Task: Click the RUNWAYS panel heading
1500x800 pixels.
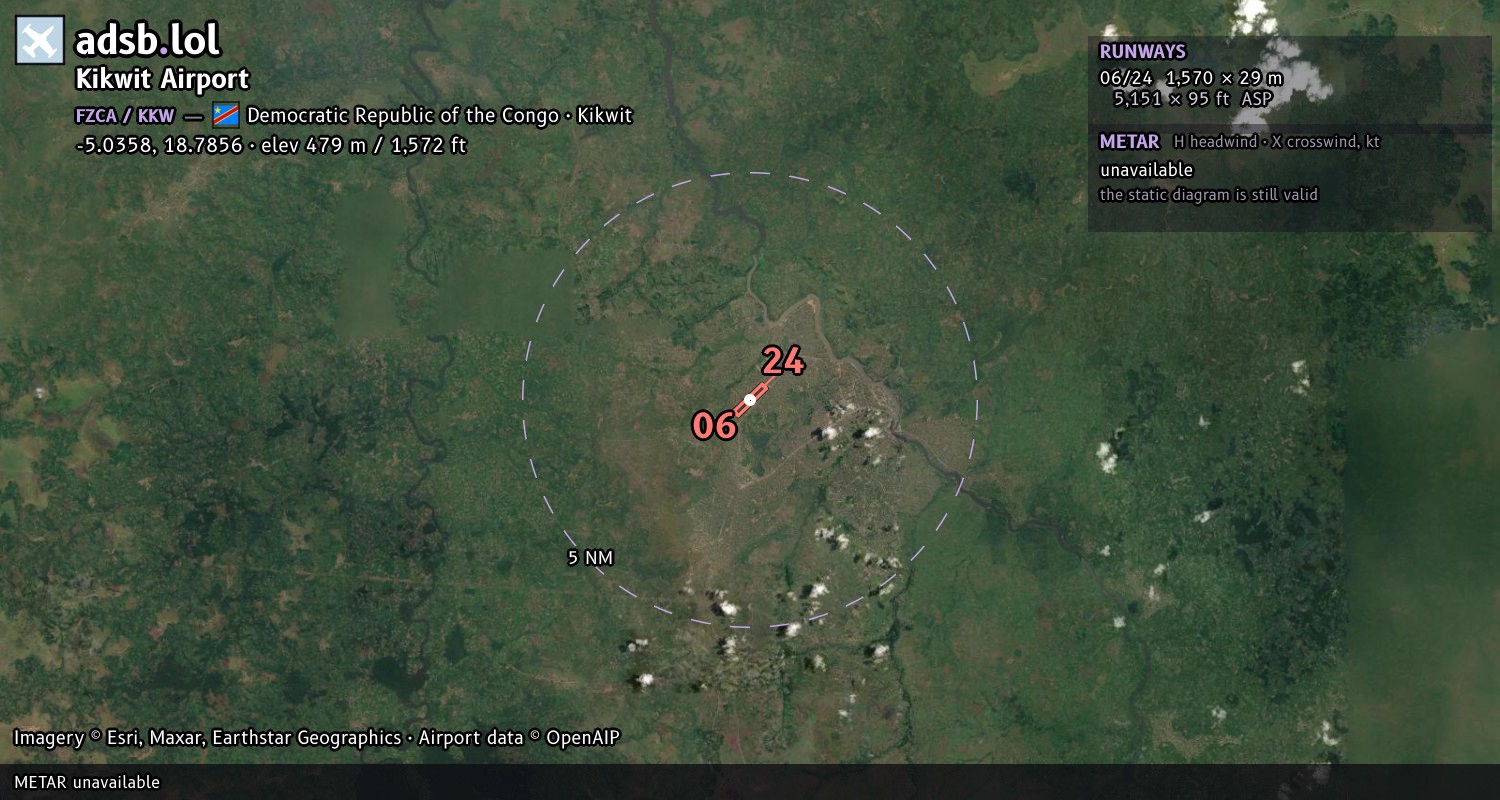Action: [1143, 52]
